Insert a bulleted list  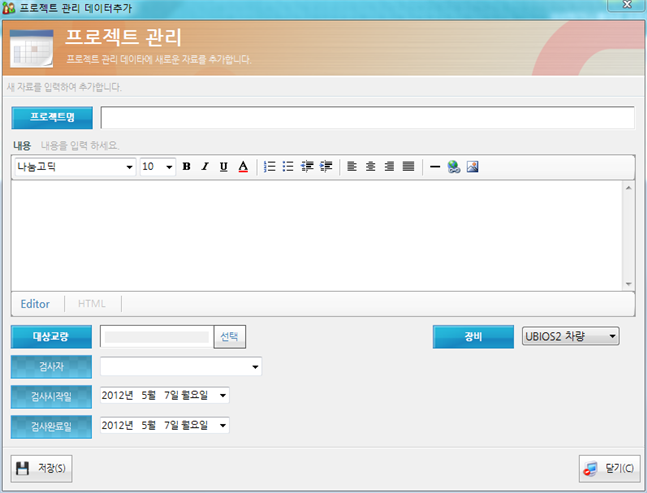[x=288, y=167]
